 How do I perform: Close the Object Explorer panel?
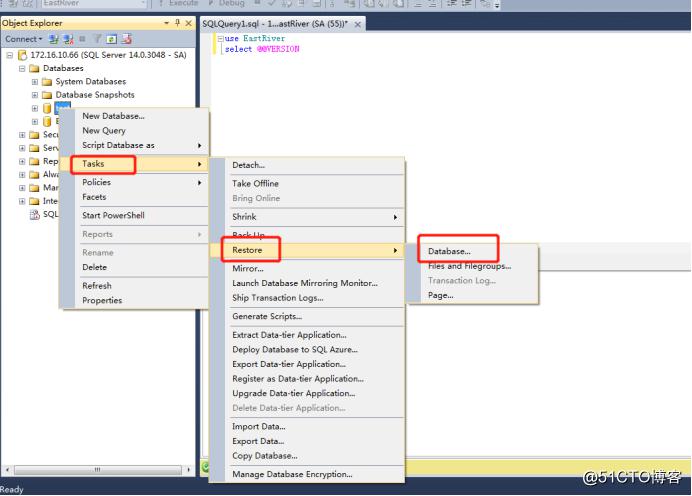(x=188, y=23)
